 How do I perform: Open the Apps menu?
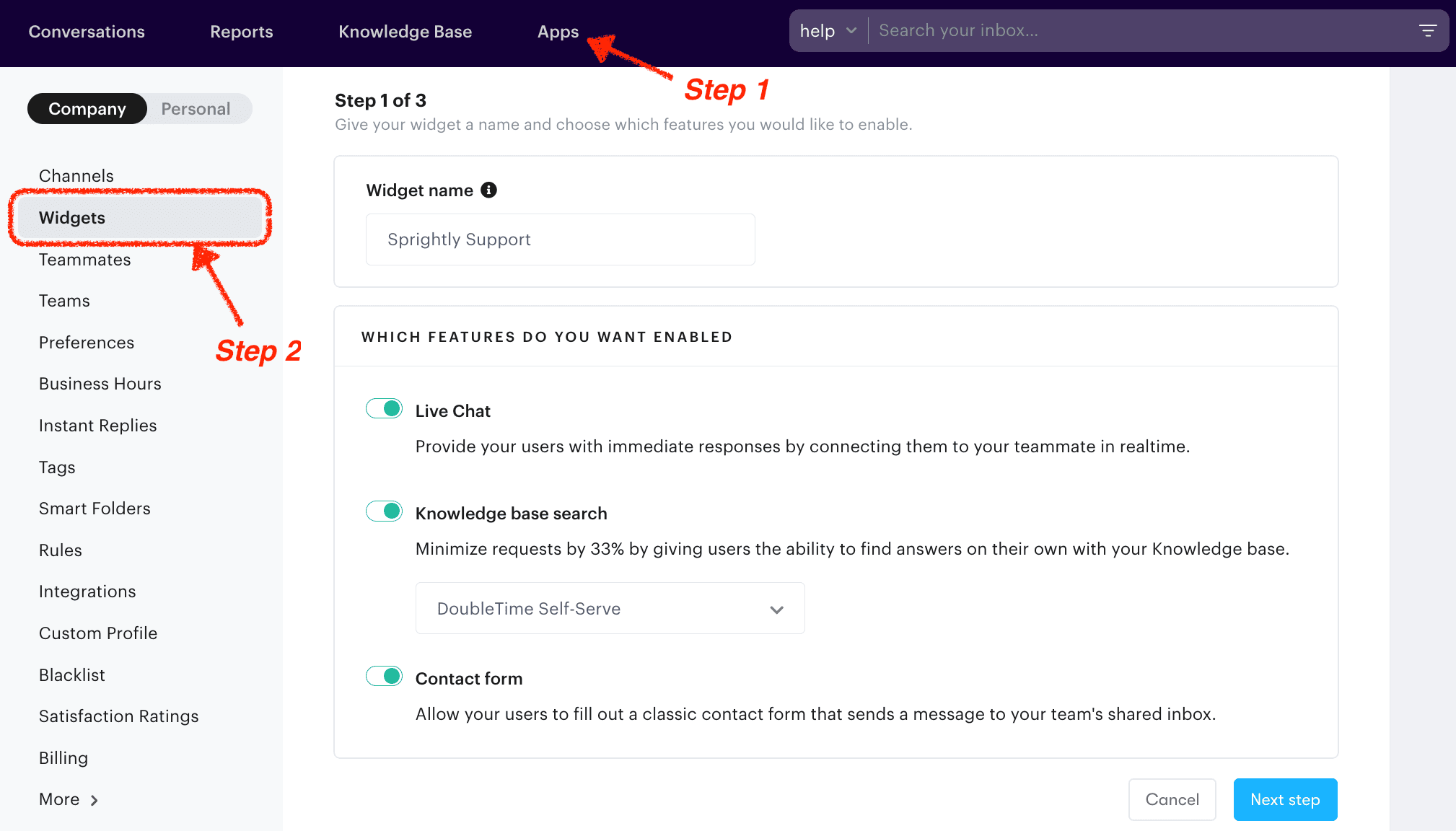coord(557,31)
